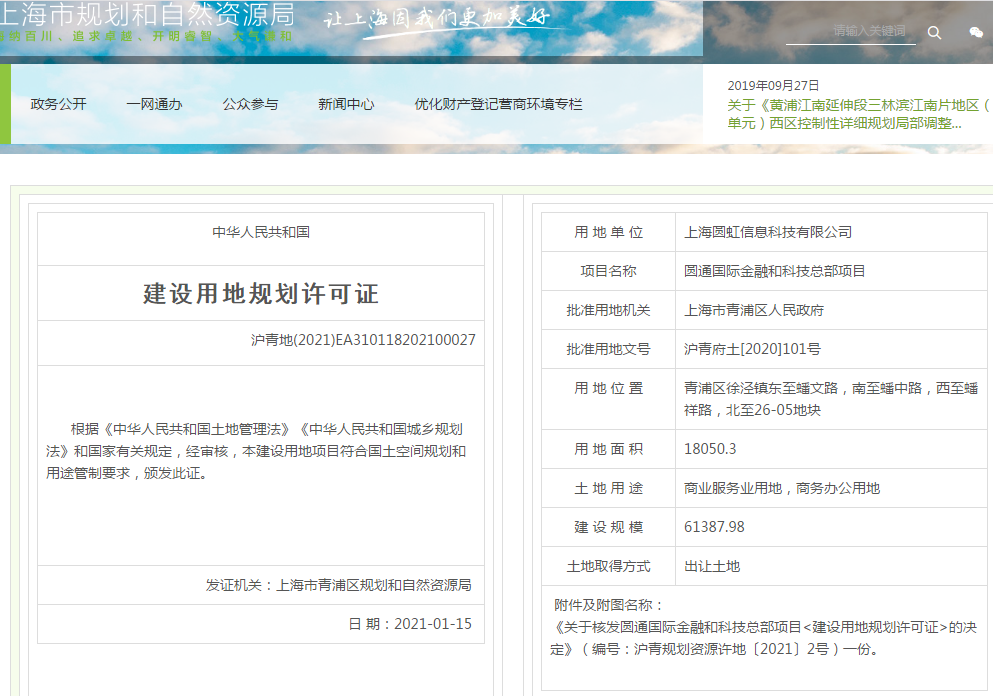
Task: Click project name 圆通国际金融和科技总部项目
Action: pyautogui.click(x=775, y=271)
